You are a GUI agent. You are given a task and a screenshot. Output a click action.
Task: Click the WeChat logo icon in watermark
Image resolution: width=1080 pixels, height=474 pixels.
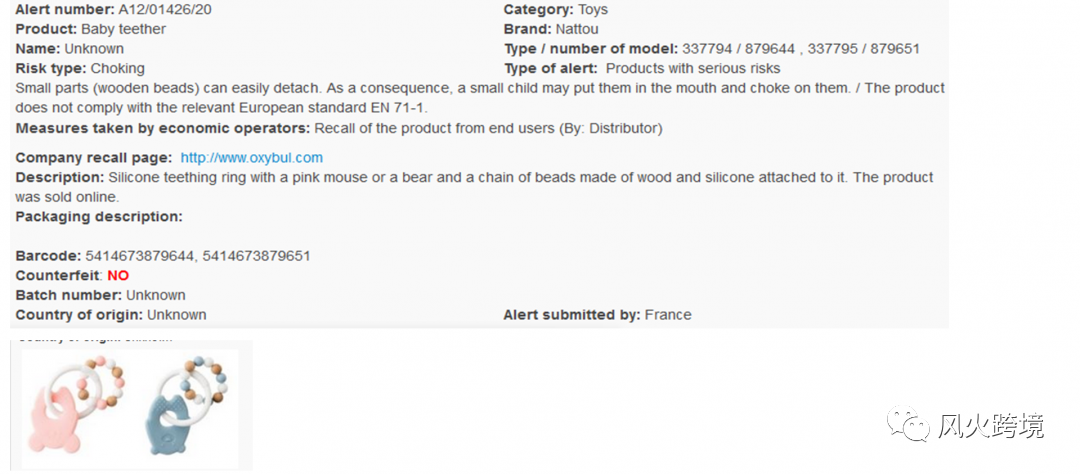click(908, 424)
